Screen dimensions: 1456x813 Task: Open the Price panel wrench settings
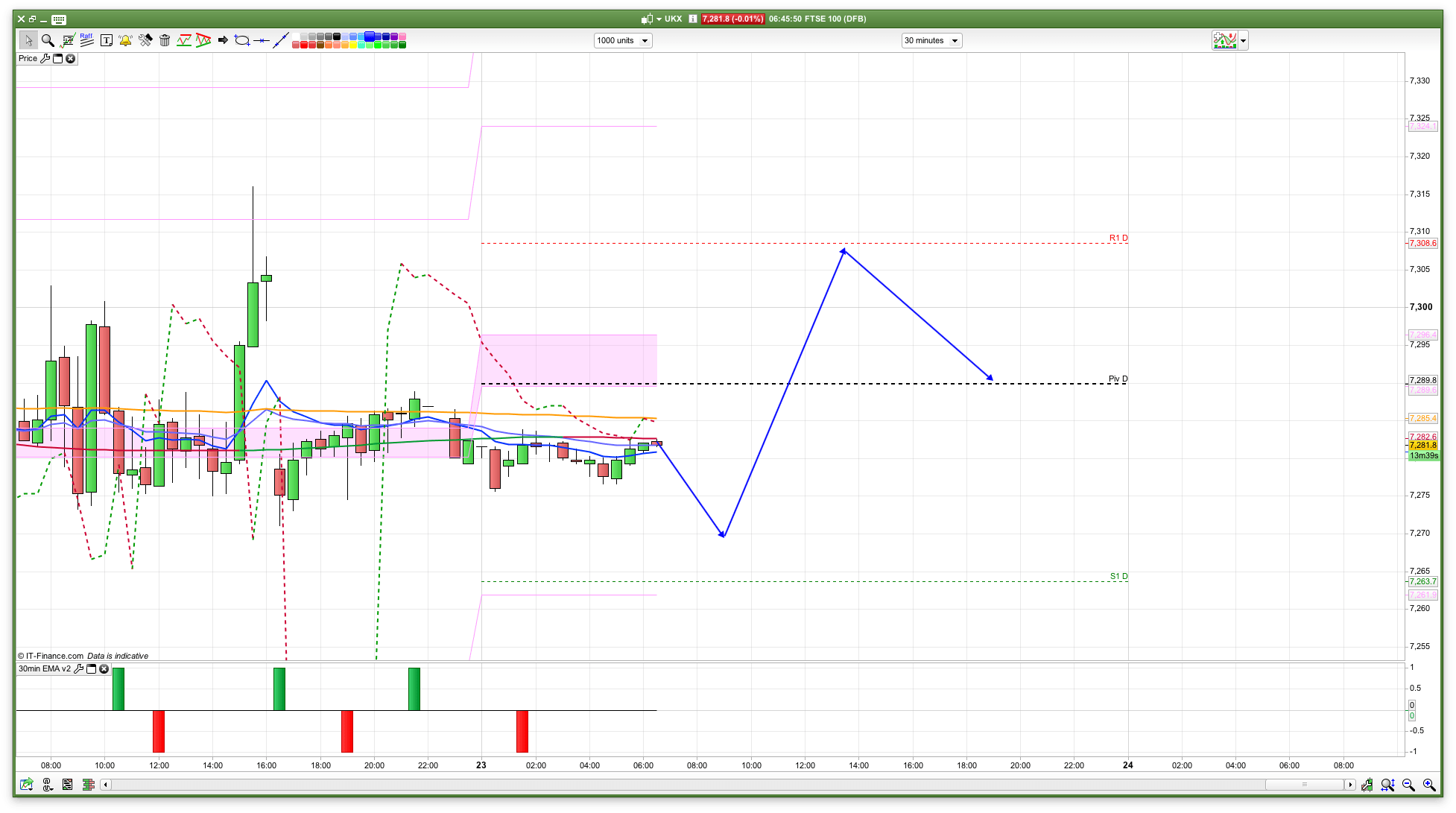point(45,58)
